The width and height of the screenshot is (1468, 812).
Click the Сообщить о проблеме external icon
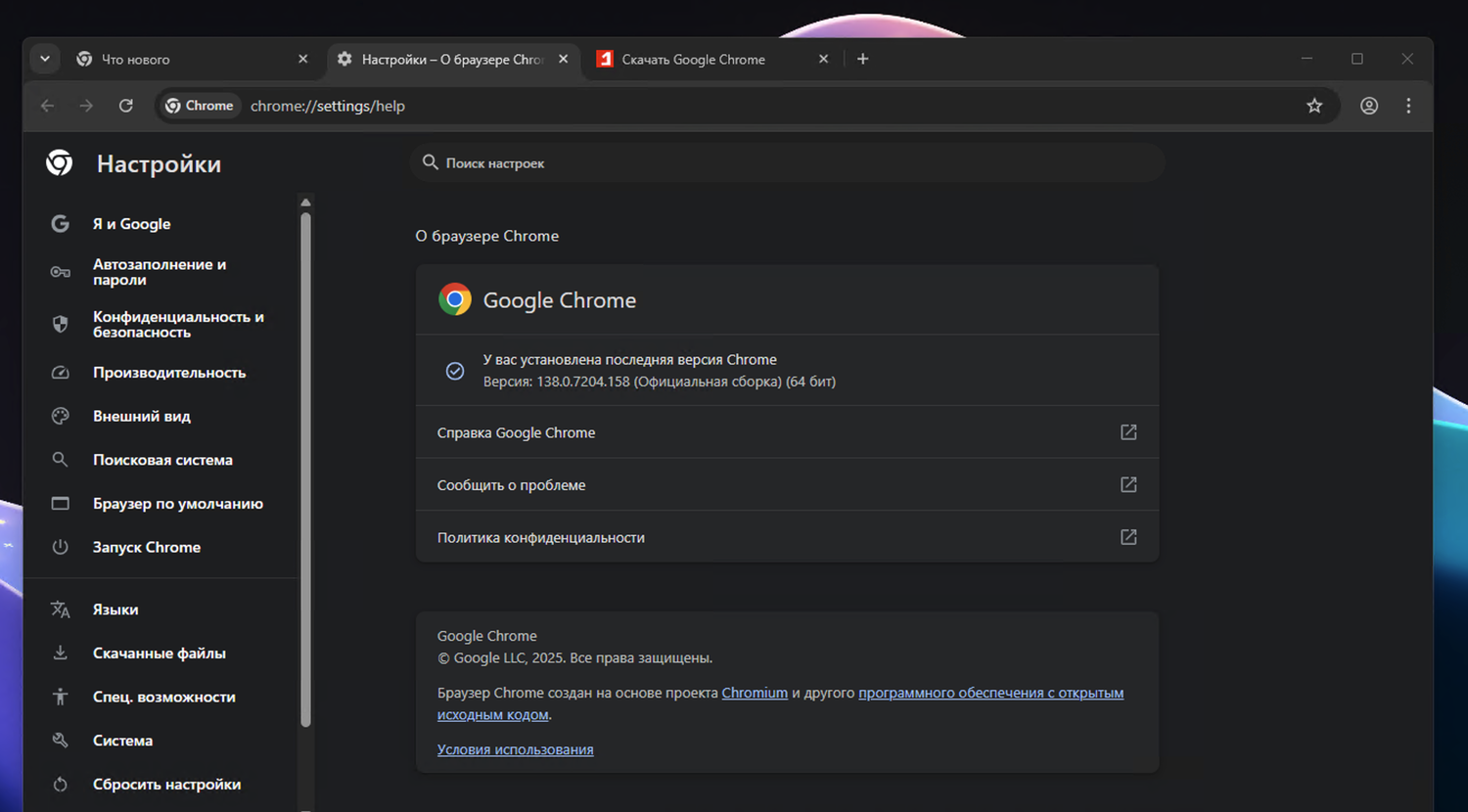[x=1128, y=484]
